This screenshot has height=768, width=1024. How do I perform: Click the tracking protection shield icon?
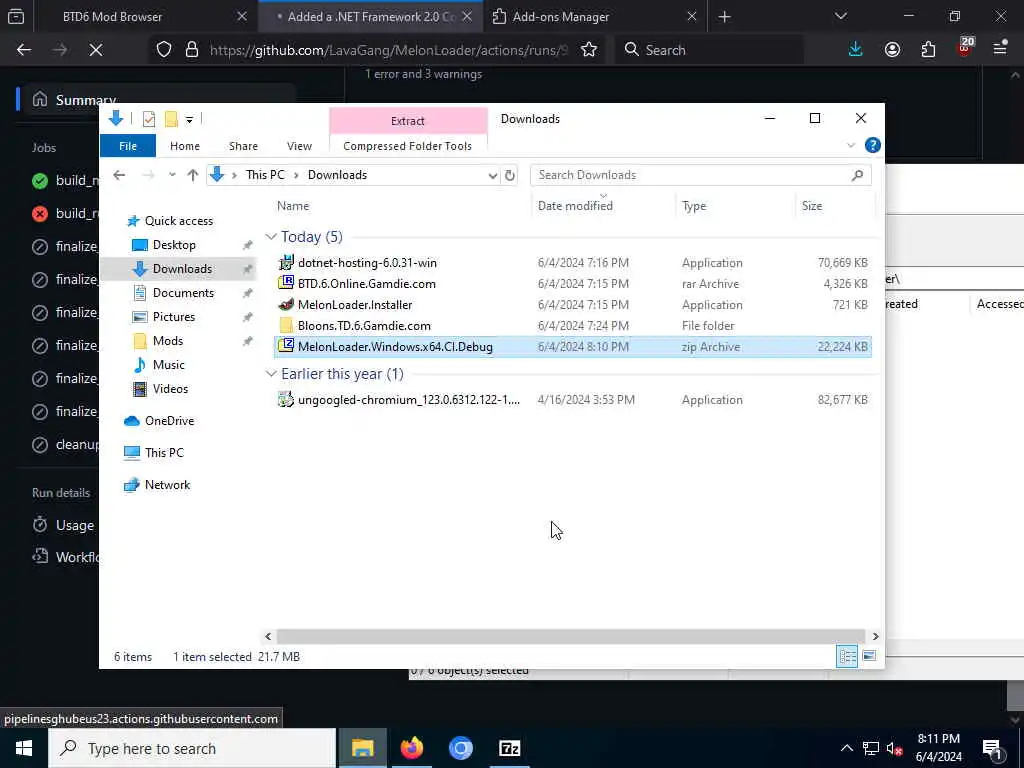(x=164, y=50)
